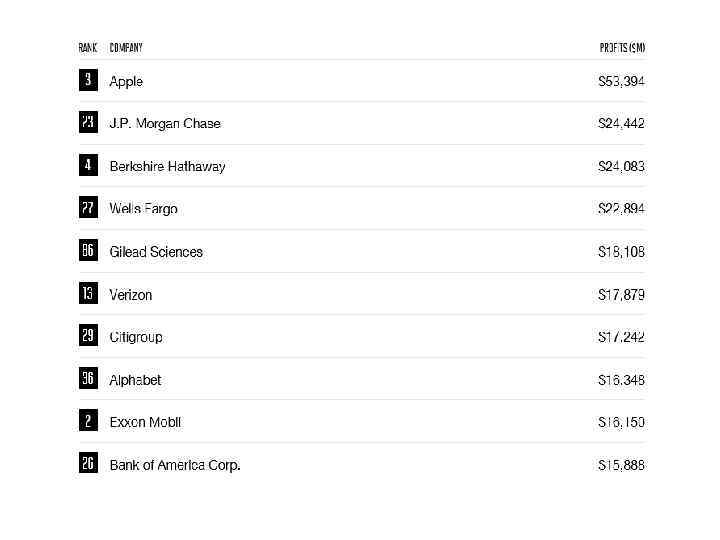The height and width of the screenshot is (540, 720).
Task: Click the $24,442 profit figure
Action: click(621, 124)
